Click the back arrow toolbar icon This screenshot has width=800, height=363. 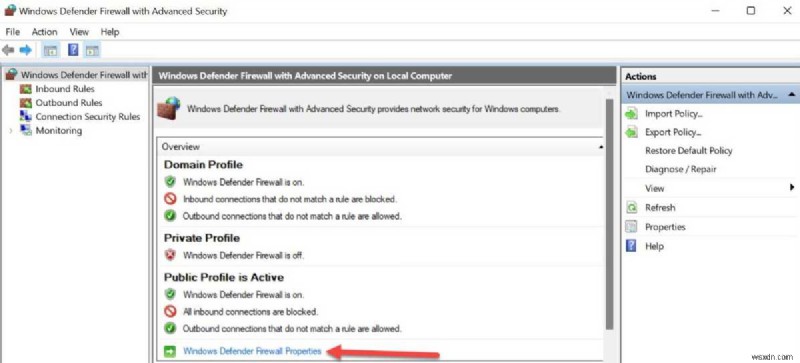pyautogui.click(x=8, y=50)
